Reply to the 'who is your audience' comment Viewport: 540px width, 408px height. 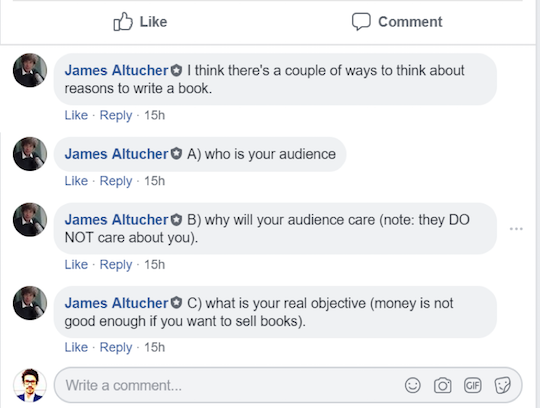click(116, 181)
